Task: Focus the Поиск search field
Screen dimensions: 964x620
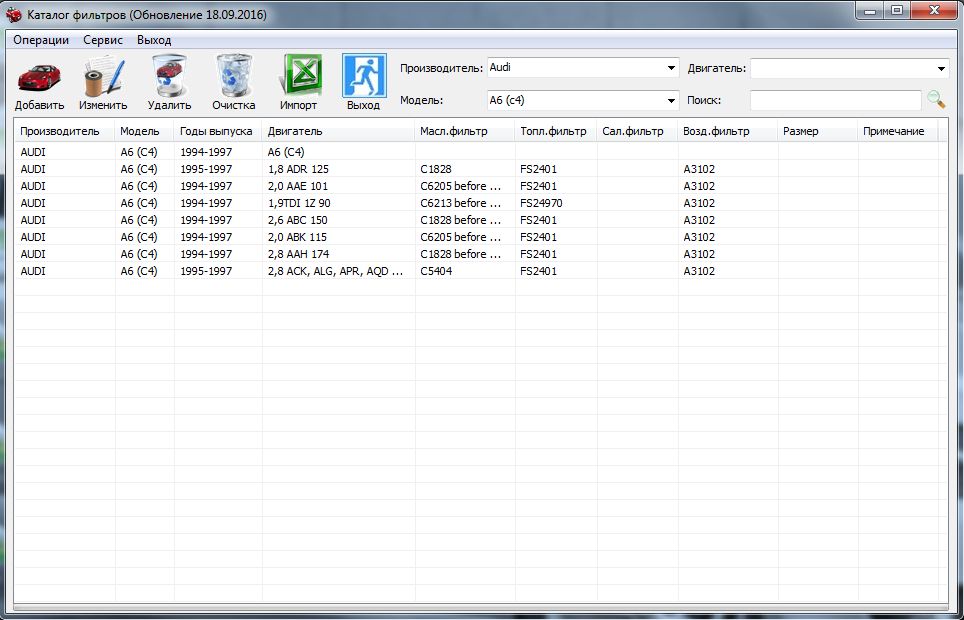Action: pyautogui.click(x=836, y=100)
